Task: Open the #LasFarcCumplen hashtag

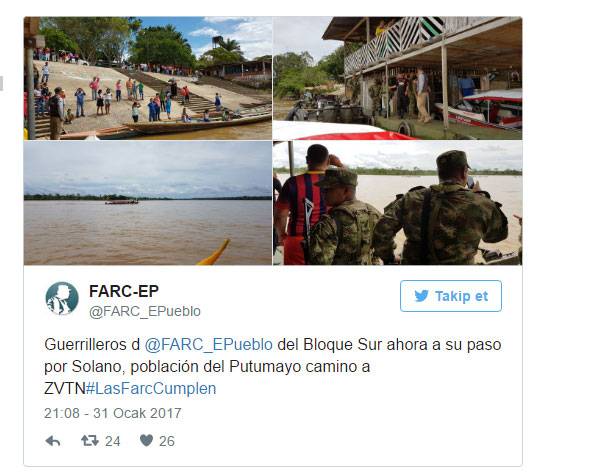Action: coord(151,389)
